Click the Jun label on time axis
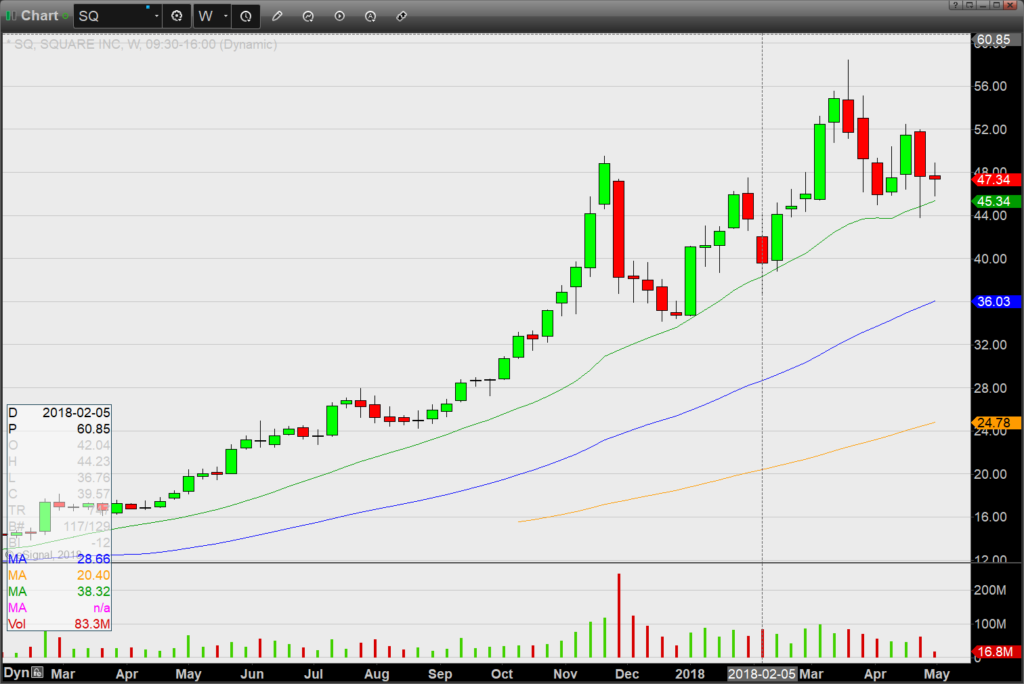 point(251,674)
